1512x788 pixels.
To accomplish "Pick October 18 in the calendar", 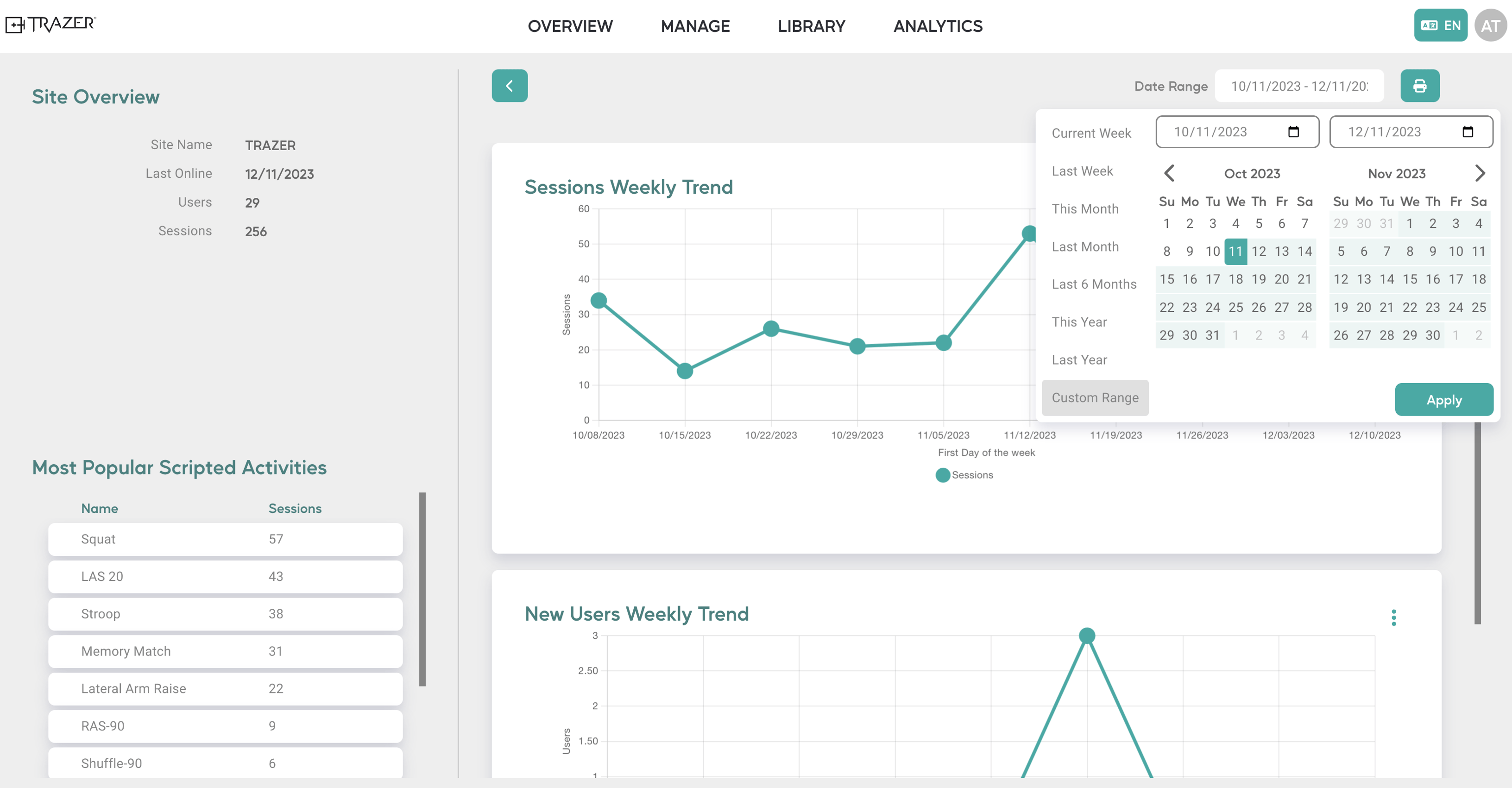I will pyautogui.click(x=1235, y=279).
